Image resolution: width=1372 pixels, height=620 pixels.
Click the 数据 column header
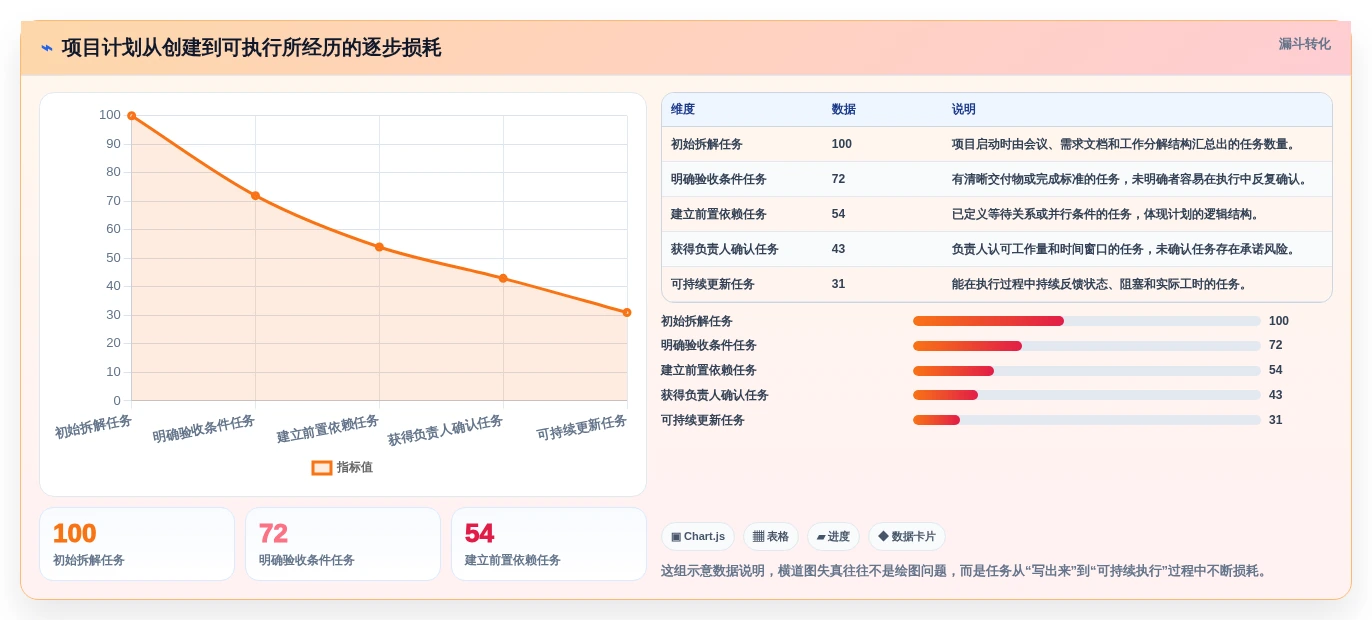point(844,109)
